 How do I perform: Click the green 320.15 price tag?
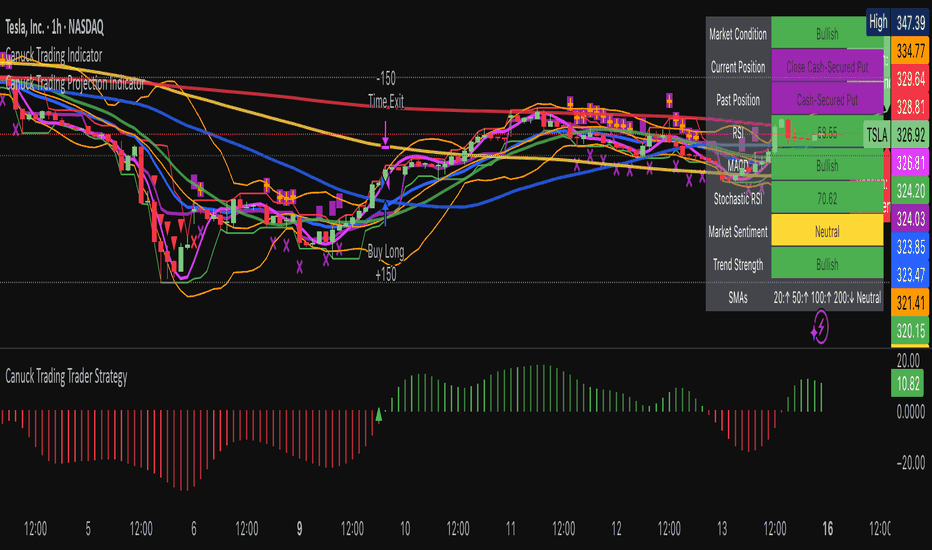pos(911,331)
